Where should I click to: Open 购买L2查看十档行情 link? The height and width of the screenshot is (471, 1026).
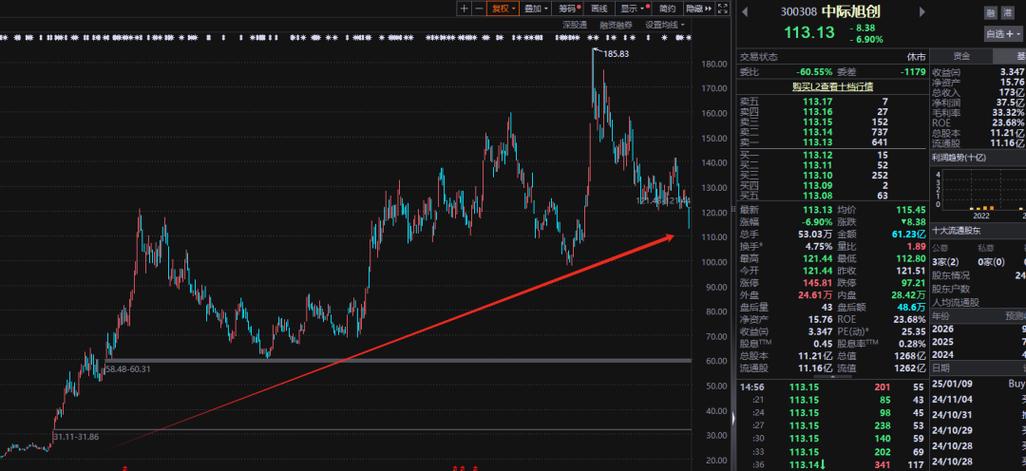pyautogui.click(x=832, y=86)
